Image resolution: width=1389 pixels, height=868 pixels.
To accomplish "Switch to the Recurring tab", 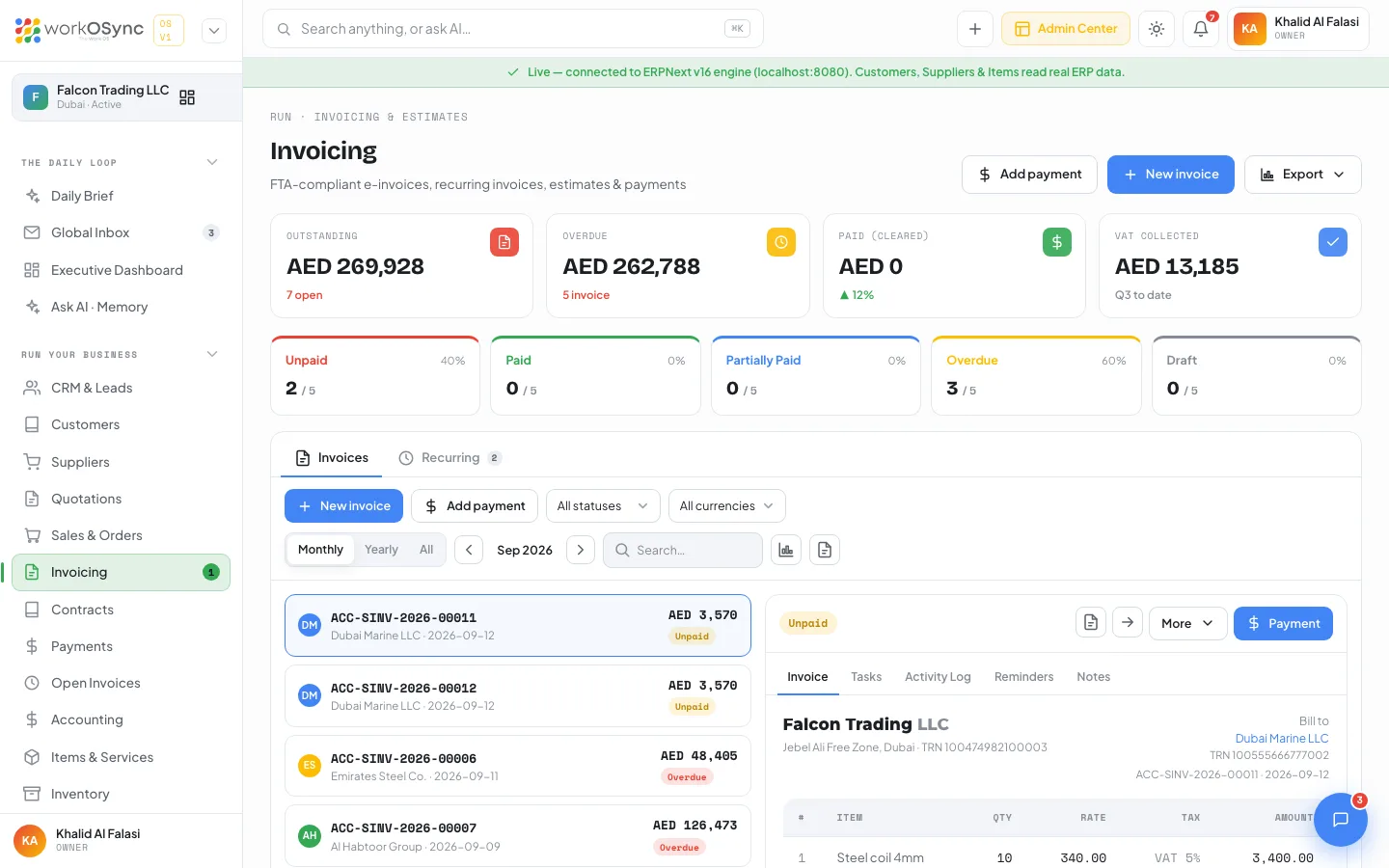I will pos(450,458).
